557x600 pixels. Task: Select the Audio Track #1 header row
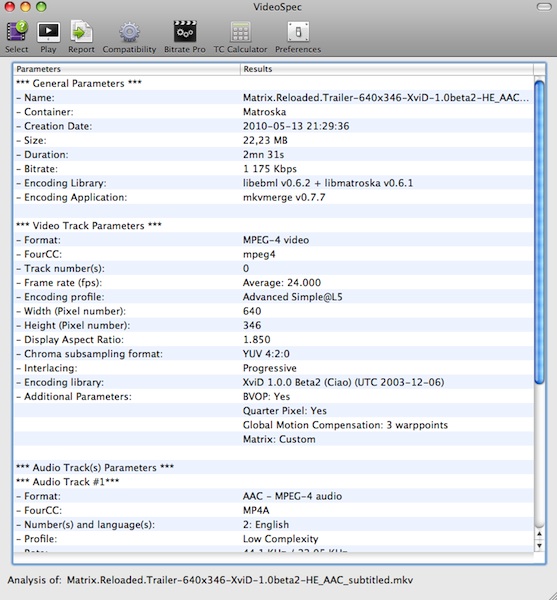coord(274,482)
